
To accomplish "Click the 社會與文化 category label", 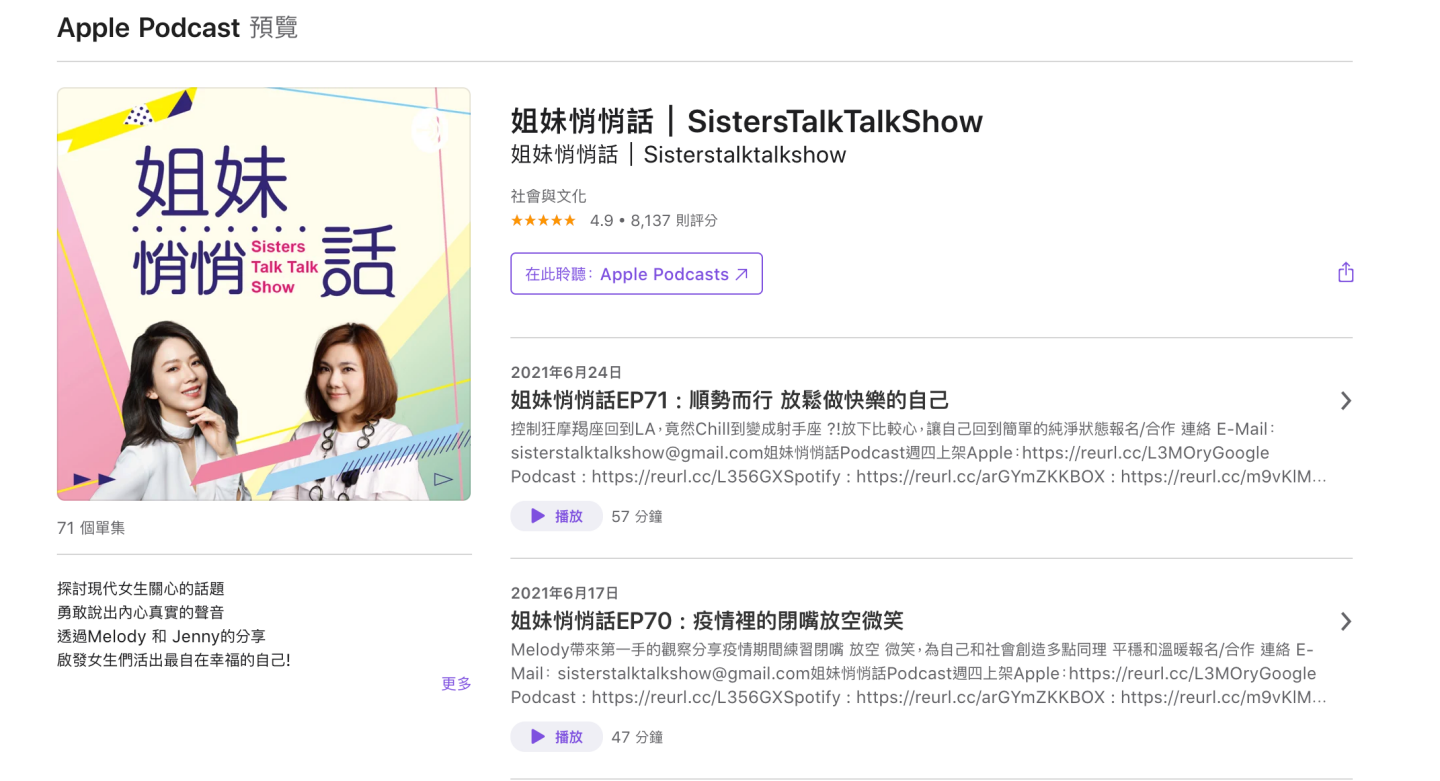I will (548, 196).
